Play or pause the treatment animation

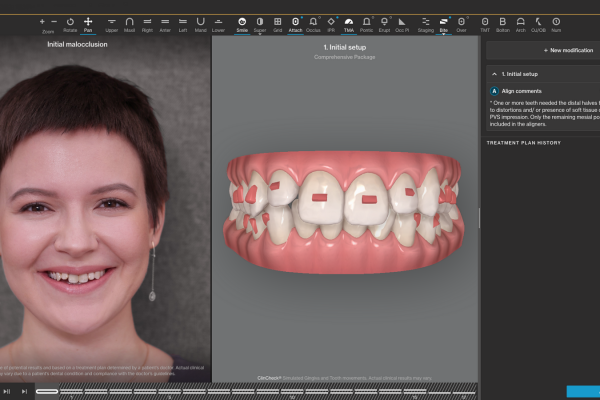(7, 391)
